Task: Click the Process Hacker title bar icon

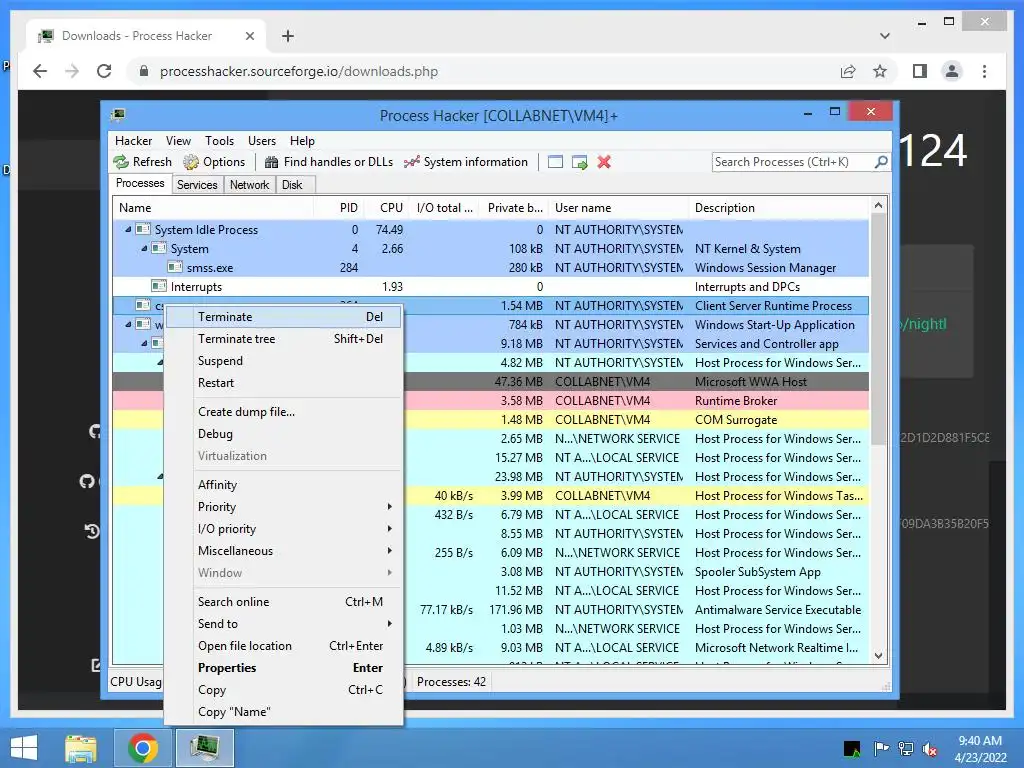Action: [118, 116]
